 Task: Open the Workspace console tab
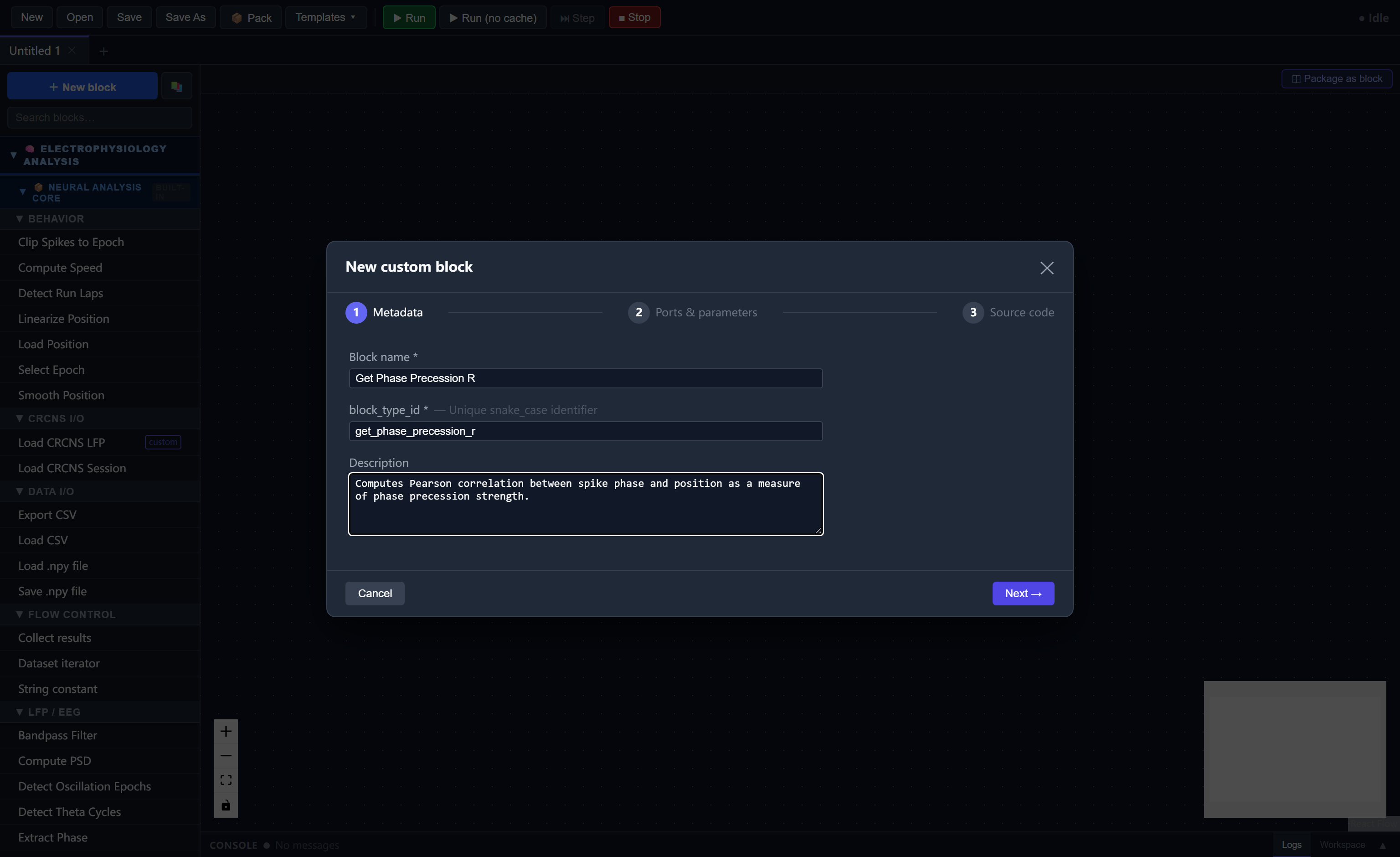click(x=1342, y=845)
